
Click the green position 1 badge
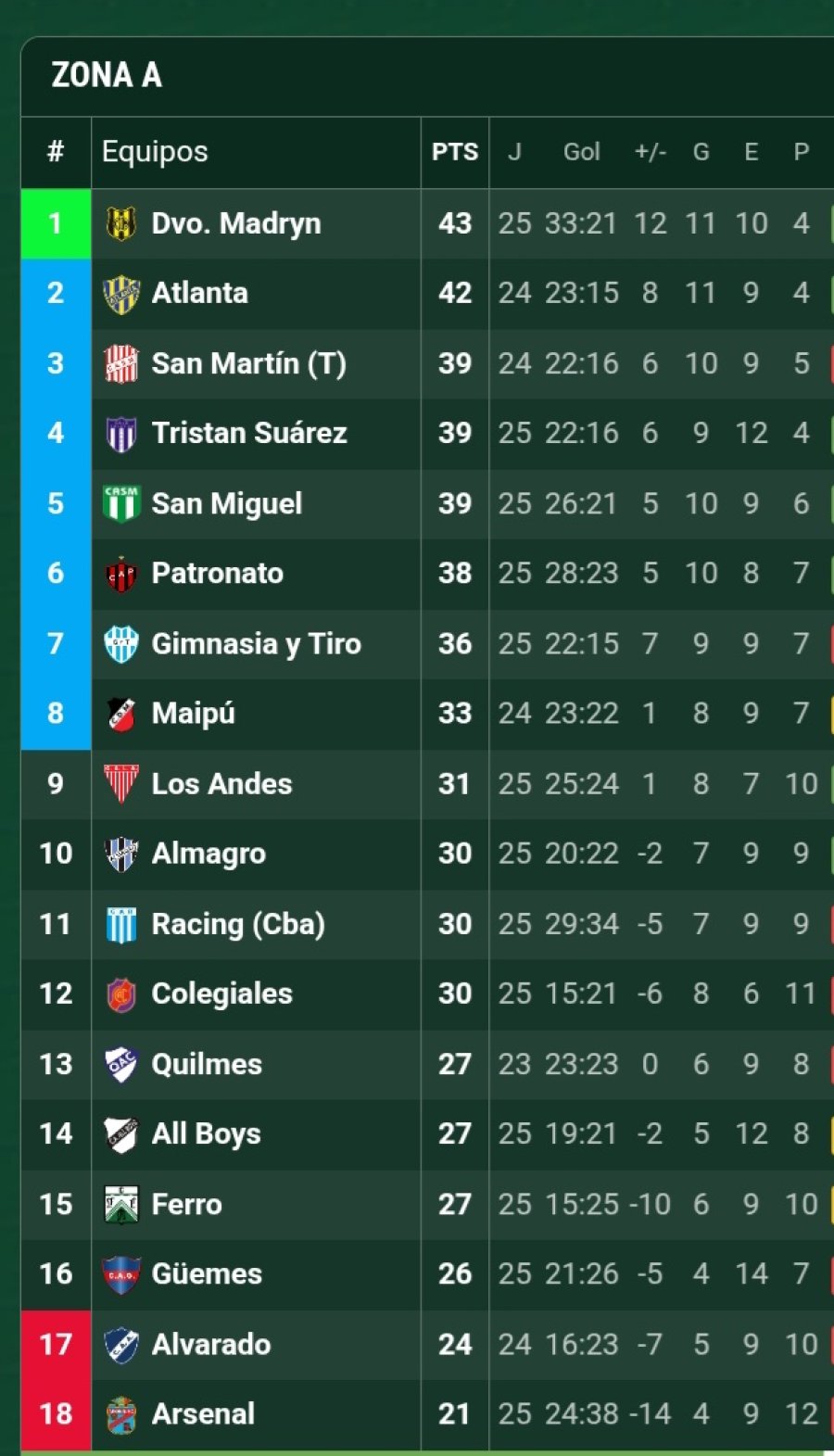(56, 223)
